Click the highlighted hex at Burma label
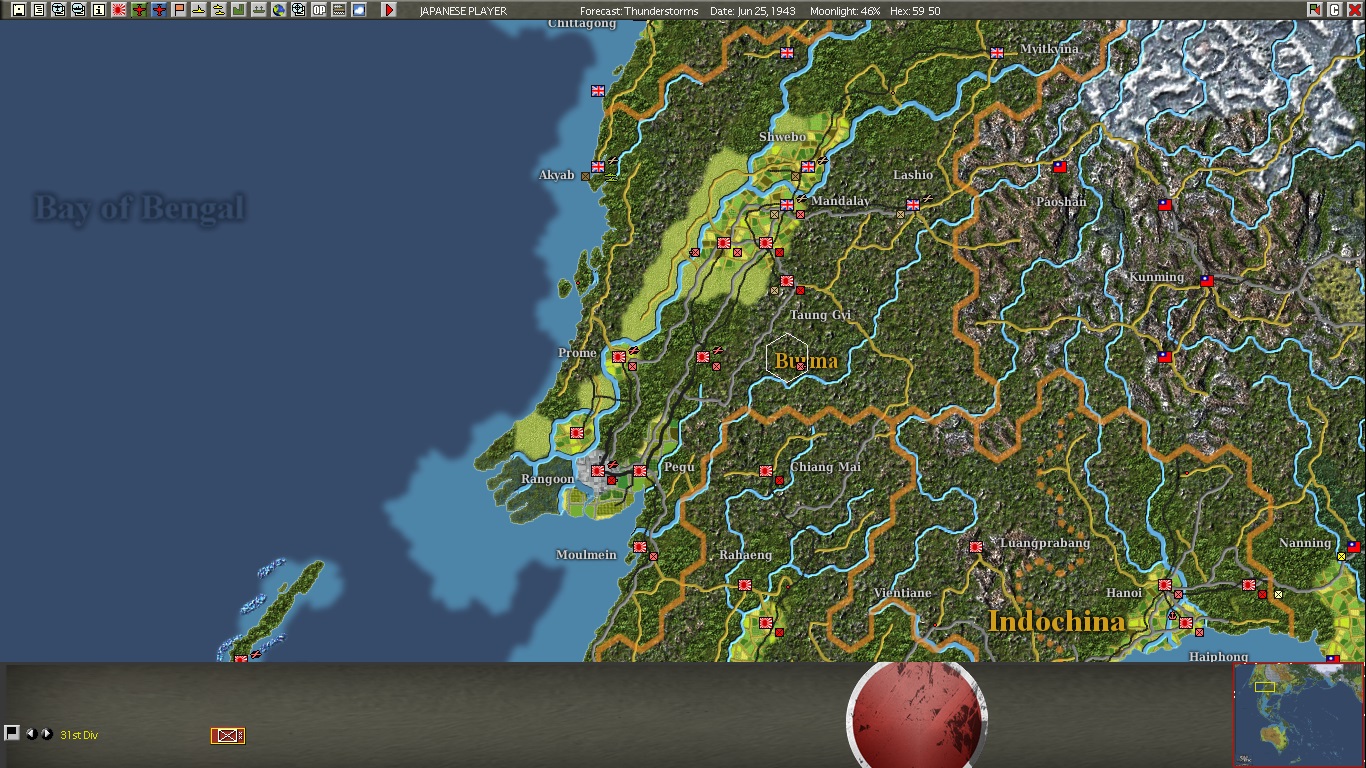 point(788,357)
